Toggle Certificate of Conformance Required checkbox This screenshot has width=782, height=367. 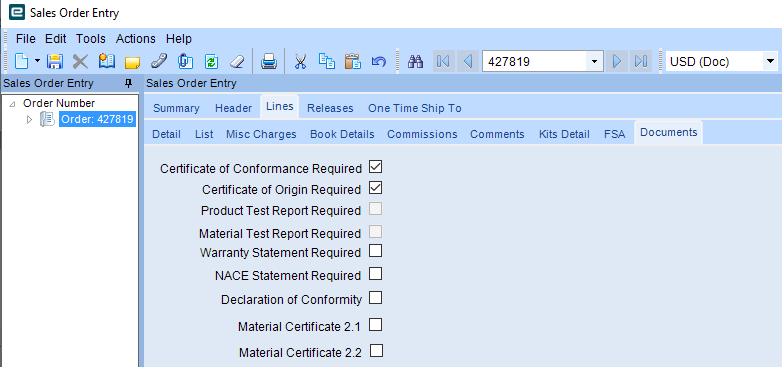click(376, 167)
